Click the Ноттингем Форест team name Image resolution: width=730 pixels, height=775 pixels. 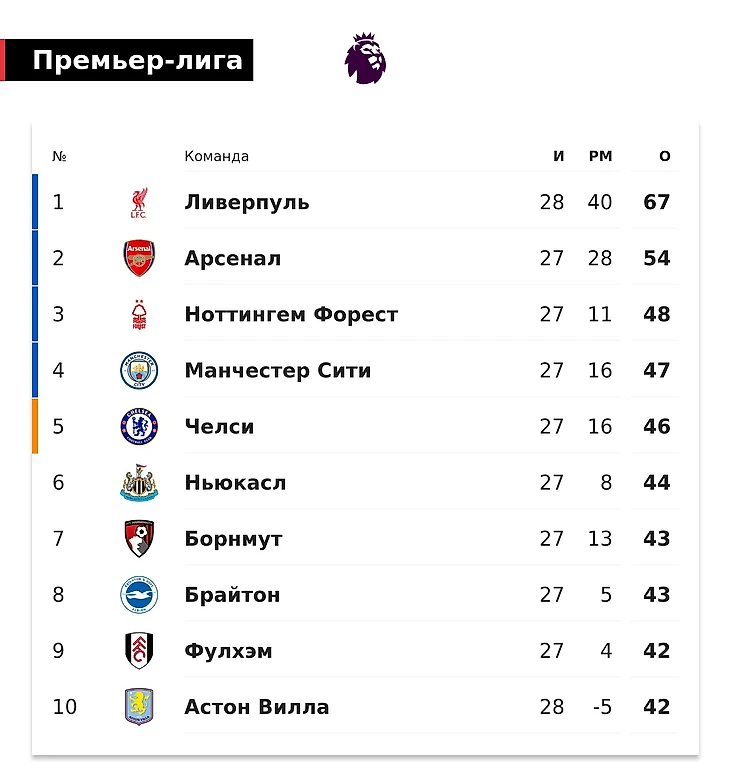click(291, 314)
